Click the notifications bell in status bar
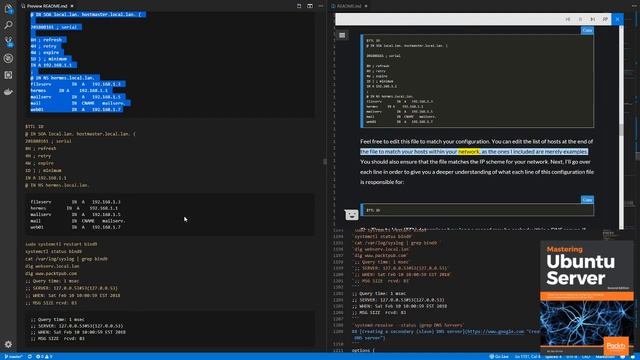The width and height of the screenshot is (640, 360). [632, 356]
